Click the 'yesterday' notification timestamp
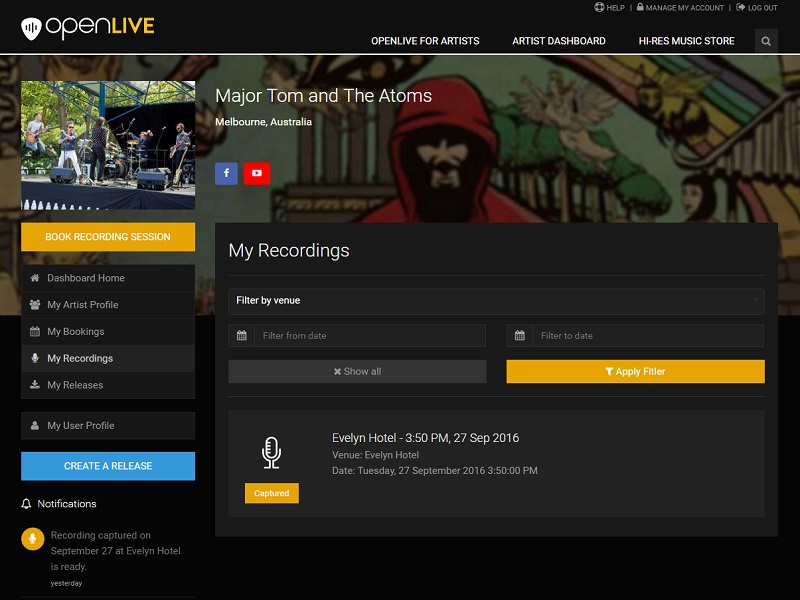 click(x=66, y=583)
